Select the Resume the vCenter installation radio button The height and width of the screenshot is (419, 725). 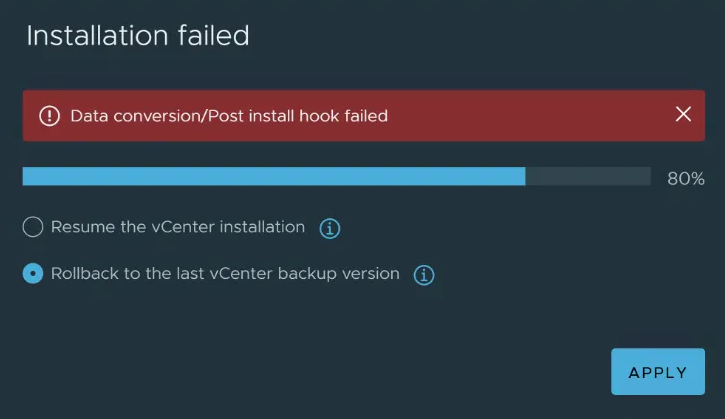coord(33,227)
